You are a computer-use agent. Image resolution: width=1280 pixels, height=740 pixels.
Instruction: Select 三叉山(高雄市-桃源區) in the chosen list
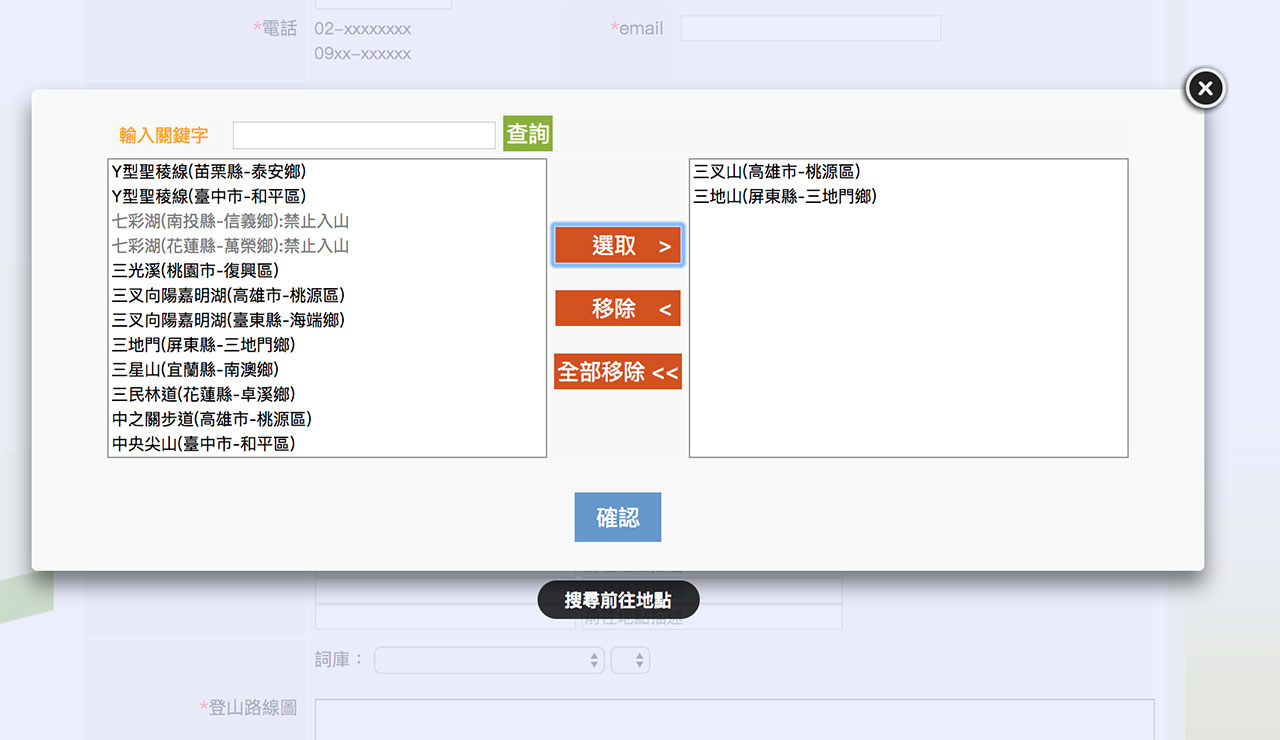point(776,172)
